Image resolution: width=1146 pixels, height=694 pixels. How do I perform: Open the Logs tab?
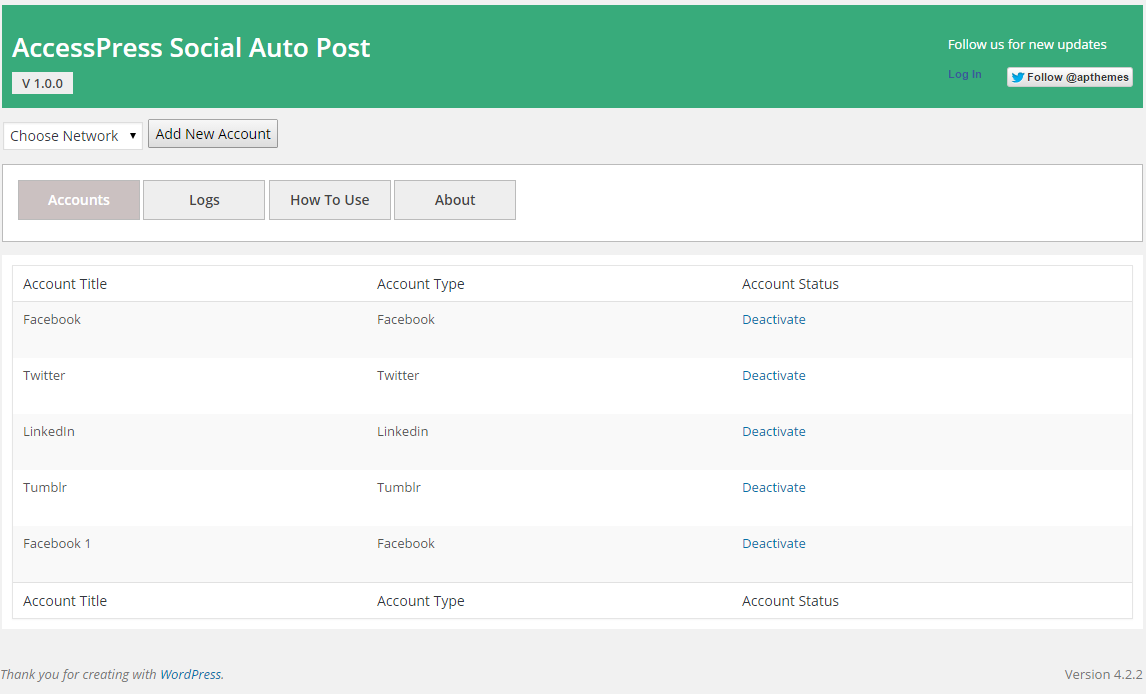(204, 200)
